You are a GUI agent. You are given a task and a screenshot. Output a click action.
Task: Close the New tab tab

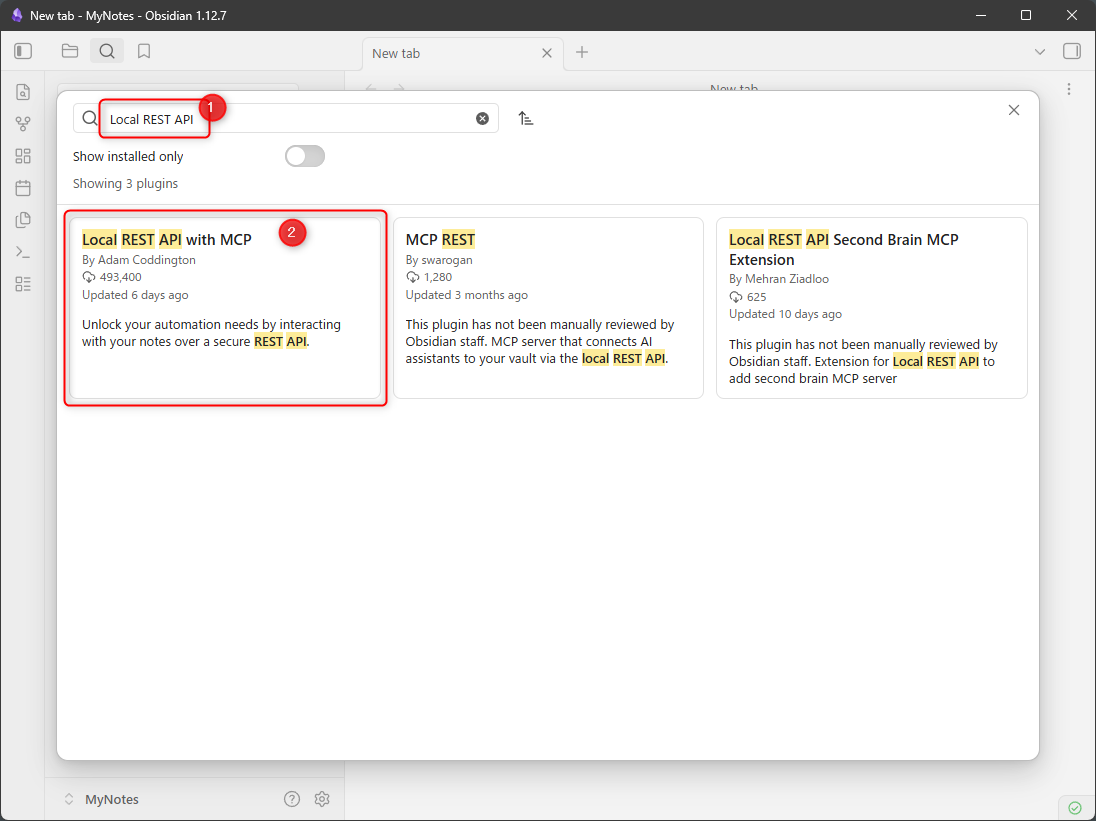tap(547, 53)
